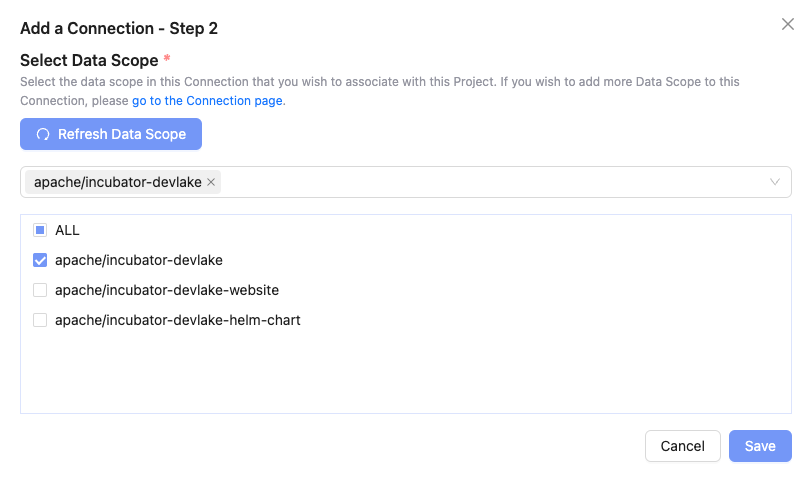Select the apache/incubator-devlake-website row label

pos(167,290)
